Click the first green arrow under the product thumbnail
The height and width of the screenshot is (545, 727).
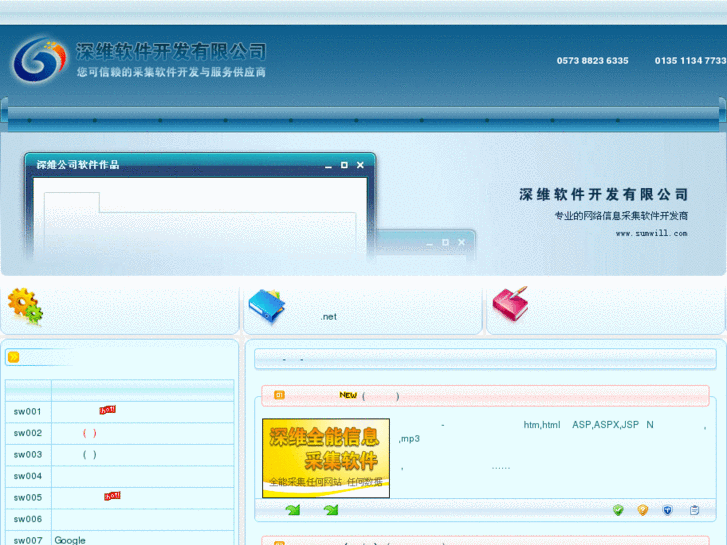293,510
